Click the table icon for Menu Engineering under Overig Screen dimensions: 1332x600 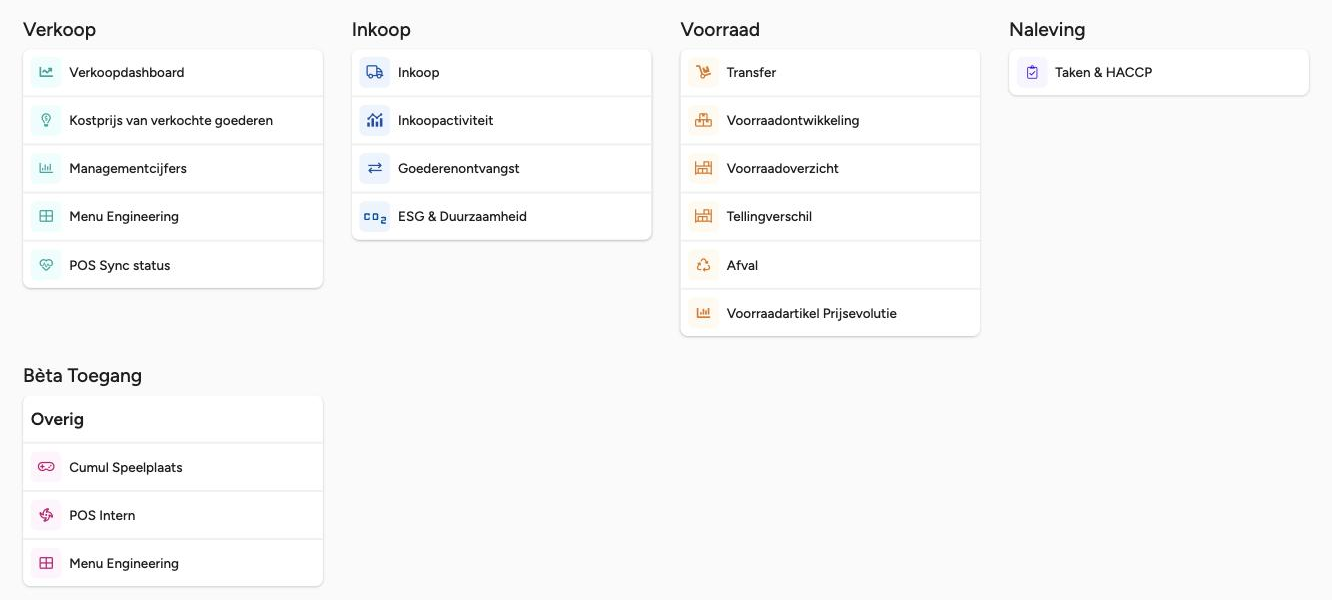click(x=46, y=563)
